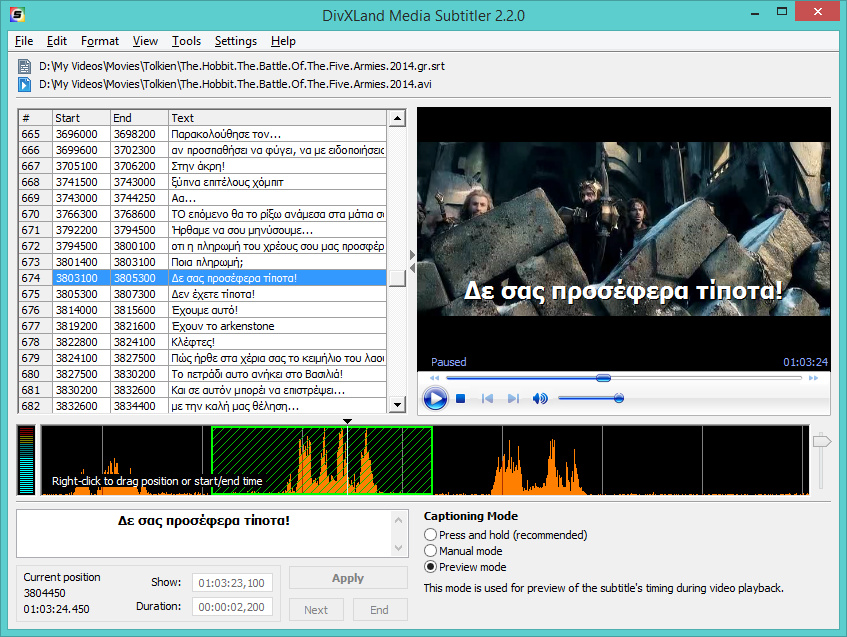Select Preview mode radio option
The image size is (847, 637).
[431, 567]
